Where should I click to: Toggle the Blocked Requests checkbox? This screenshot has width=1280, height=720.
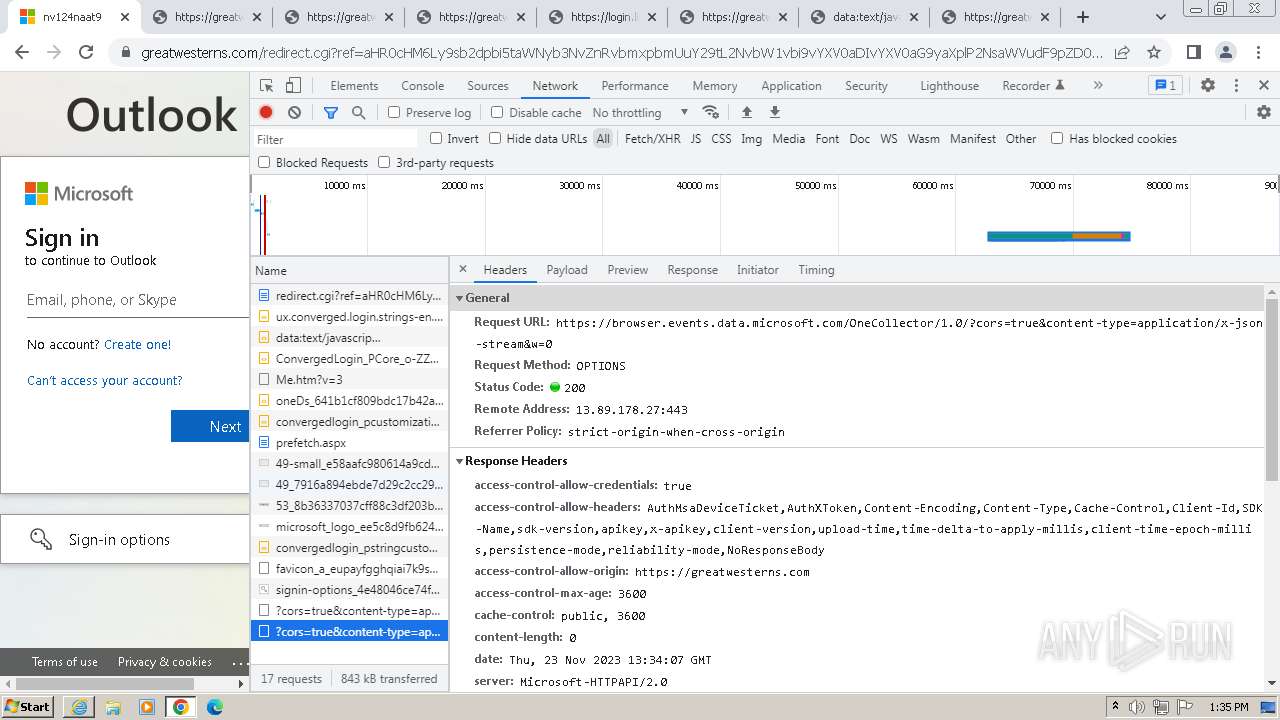click(264, 162)
